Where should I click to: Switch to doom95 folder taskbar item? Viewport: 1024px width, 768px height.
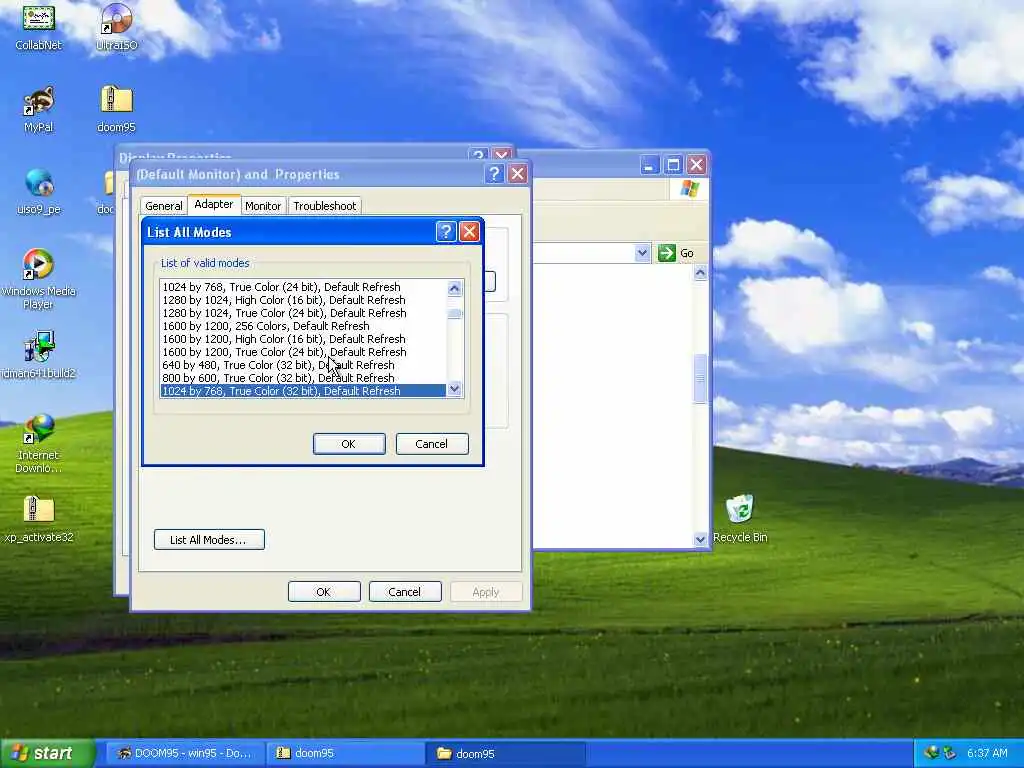click(507, 753)
